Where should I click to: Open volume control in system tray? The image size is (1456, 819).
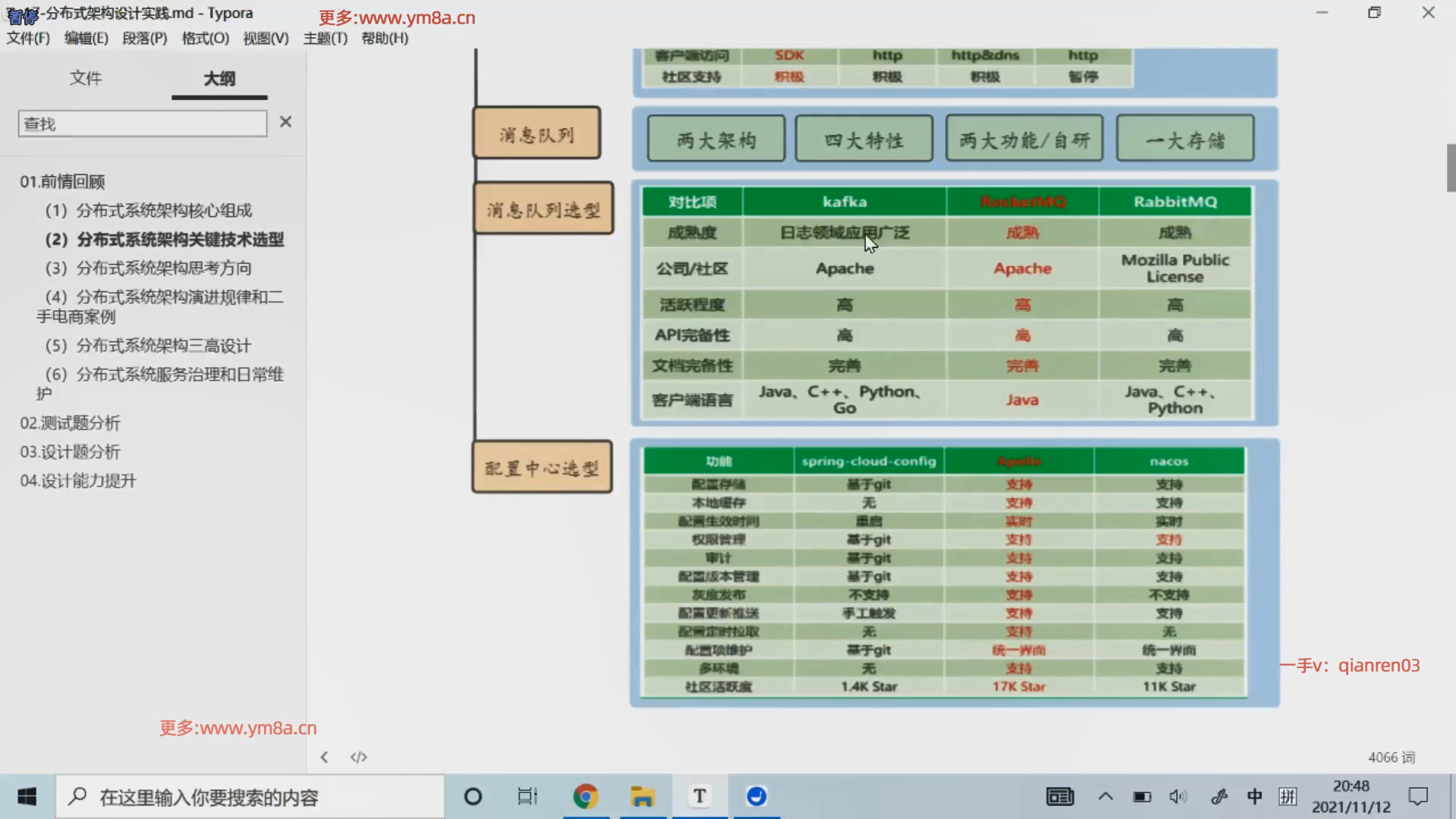point(1178,796)
